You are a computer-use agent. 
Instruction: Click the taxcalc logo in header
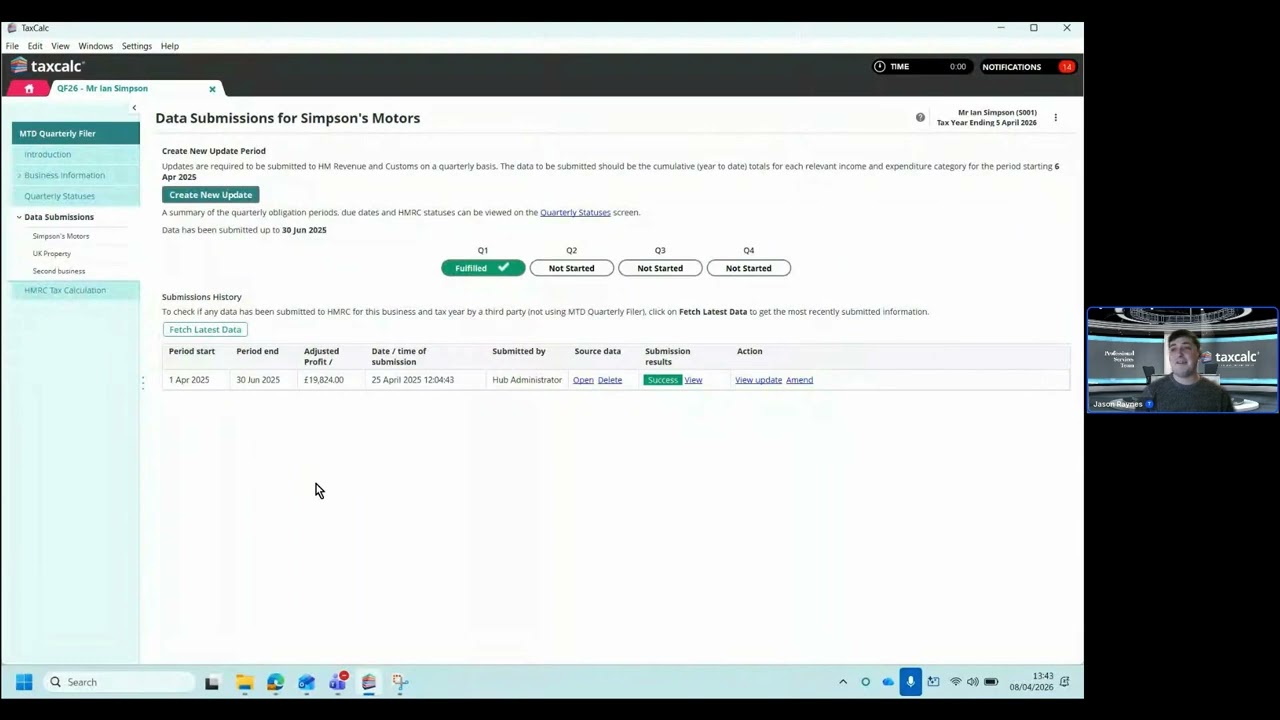click(47, 66)
